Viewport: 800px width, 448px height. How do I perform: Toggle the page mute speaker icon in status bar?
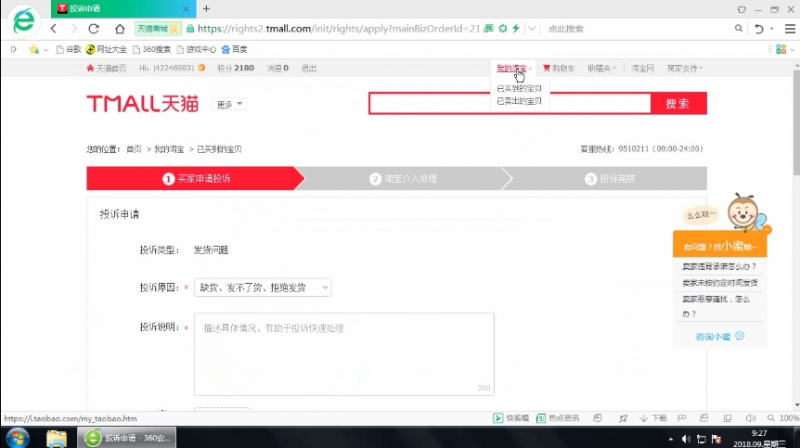click(750, 418)
